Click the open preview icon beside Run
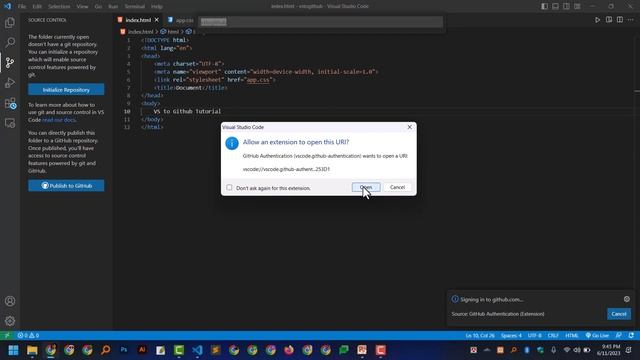640x360 pixels. point(609,20)
